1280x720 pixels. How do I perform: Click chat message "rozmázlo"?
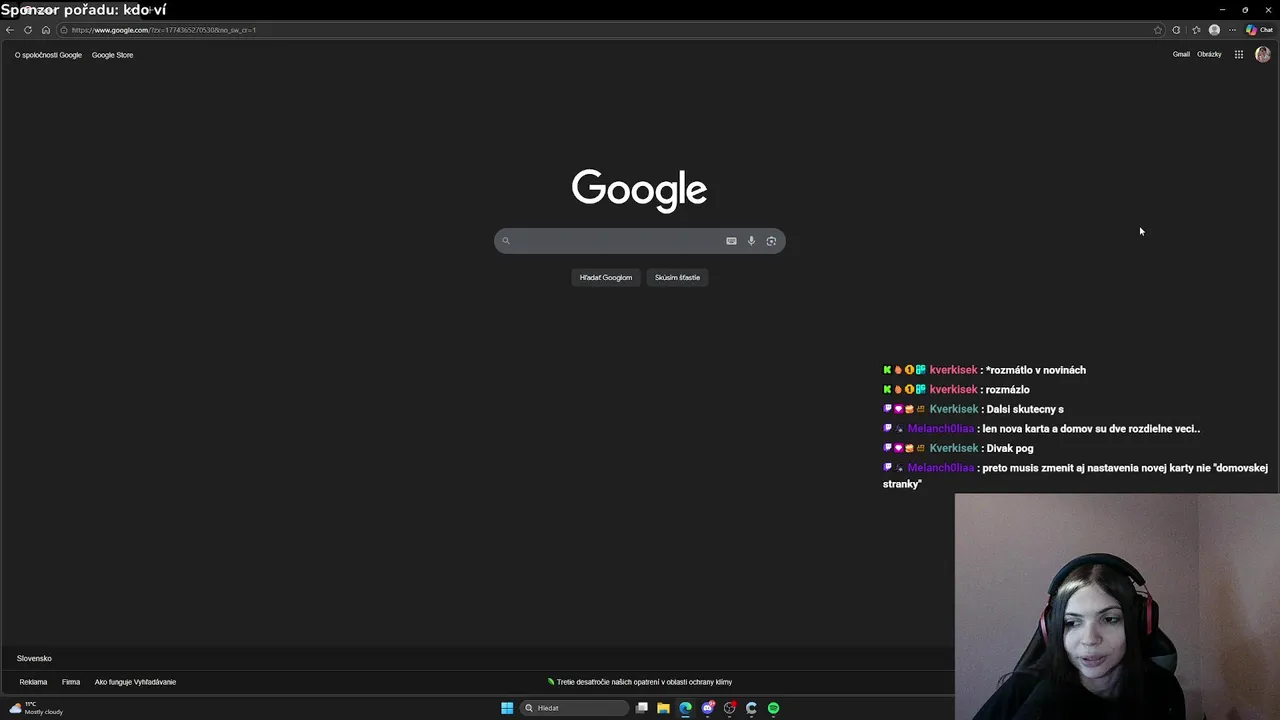[x=1007, y=389]
